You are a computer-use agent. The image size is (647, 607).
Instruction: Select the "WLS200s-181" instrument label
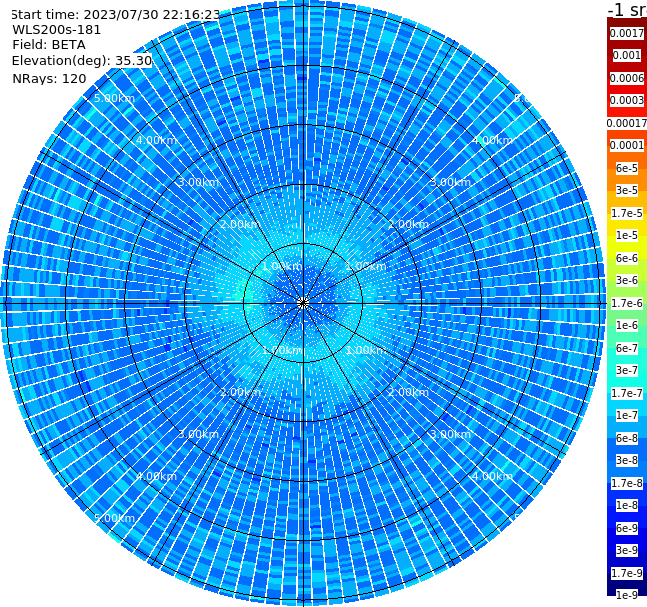[x=57, y=30]
